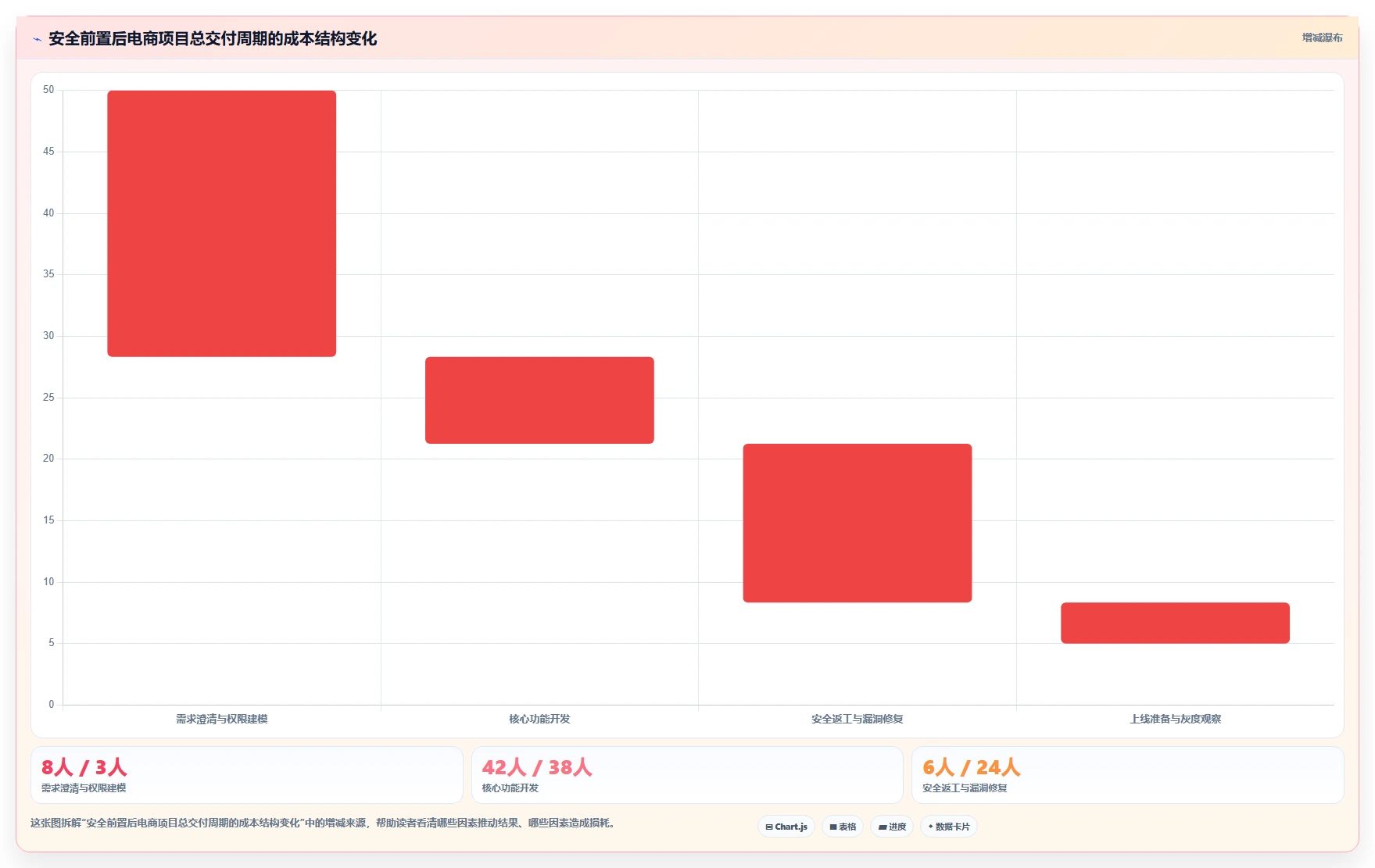1375x868 pixels.
Task: Click the small icon before the chart title
Action: tap(37, 39)
